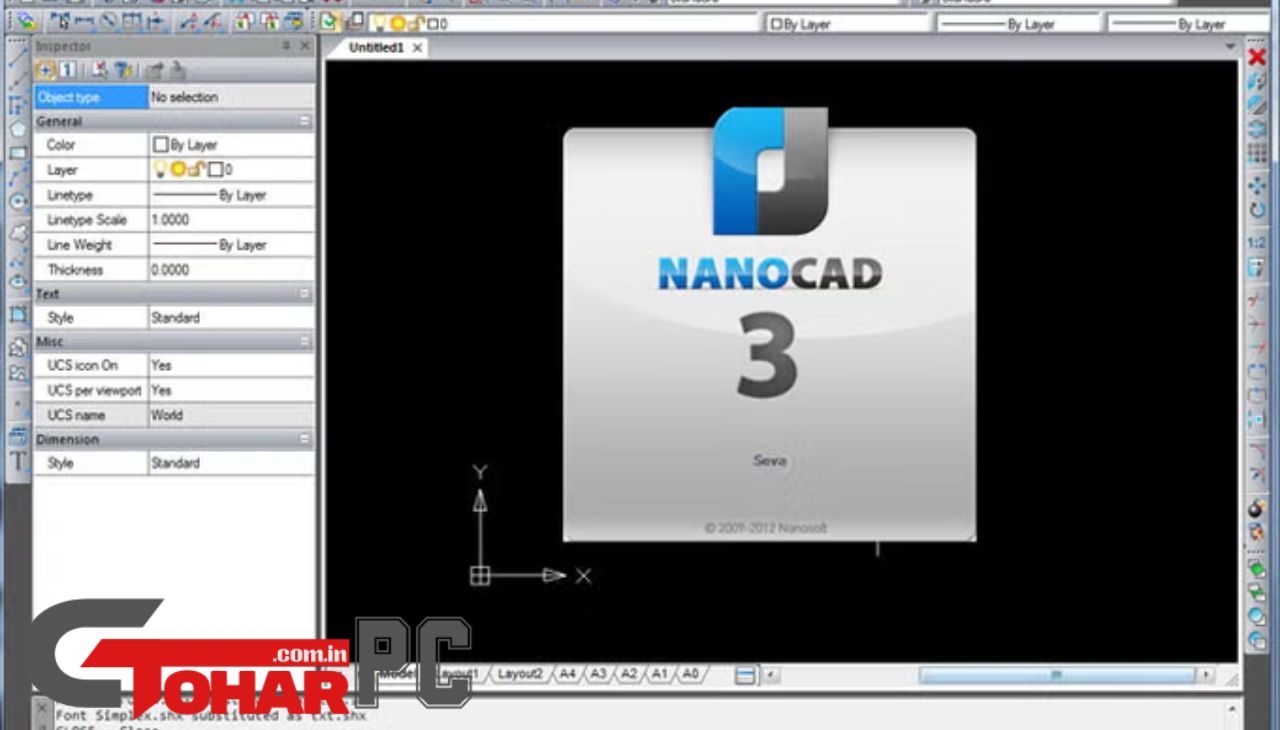Select the Circle draw tool
Screen dimensions: 1280x730
[x=17, y=201]
